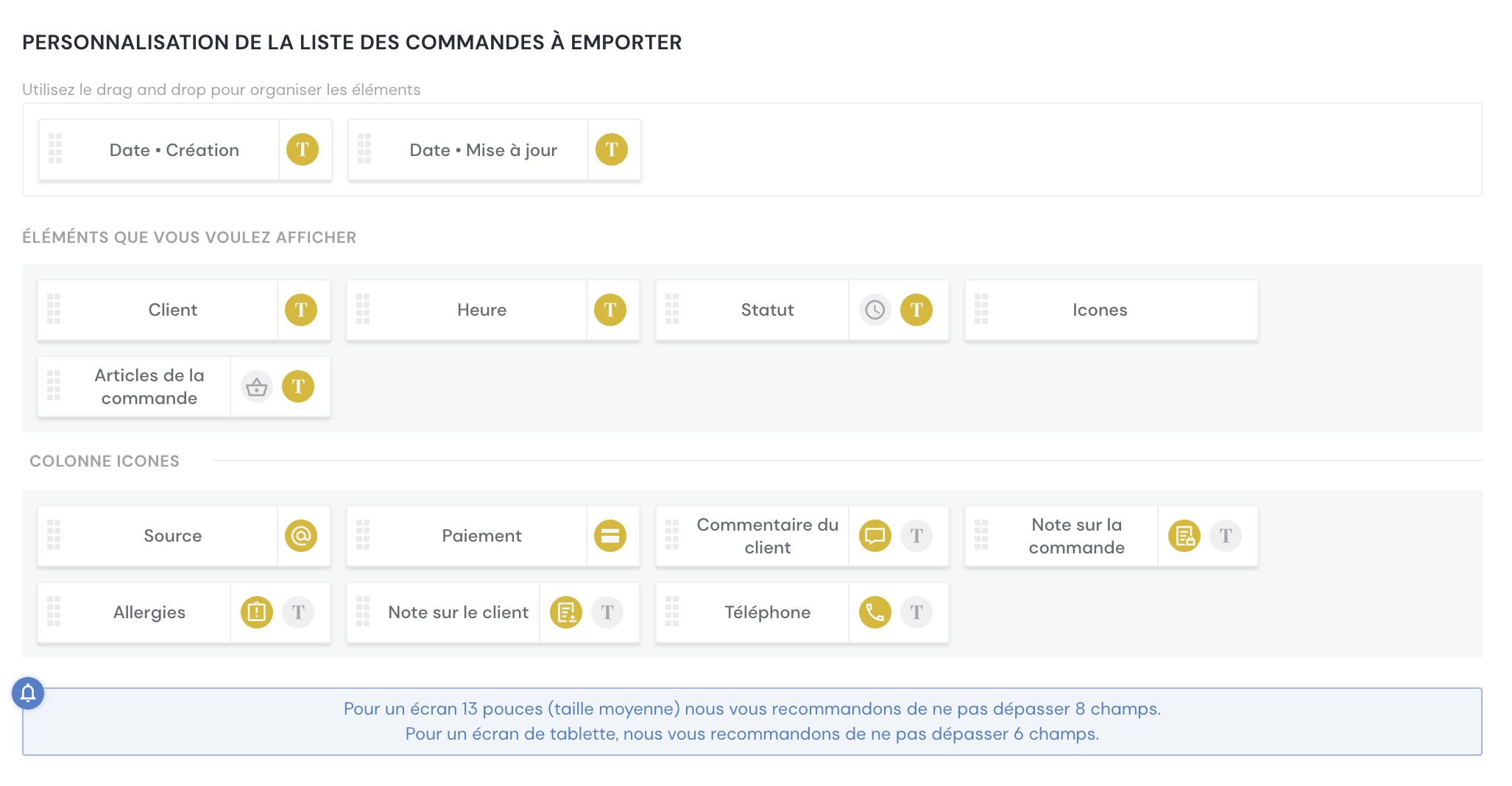
Task: Toggle the T text indicator on Heure
Action: click(x=609, y=310)
